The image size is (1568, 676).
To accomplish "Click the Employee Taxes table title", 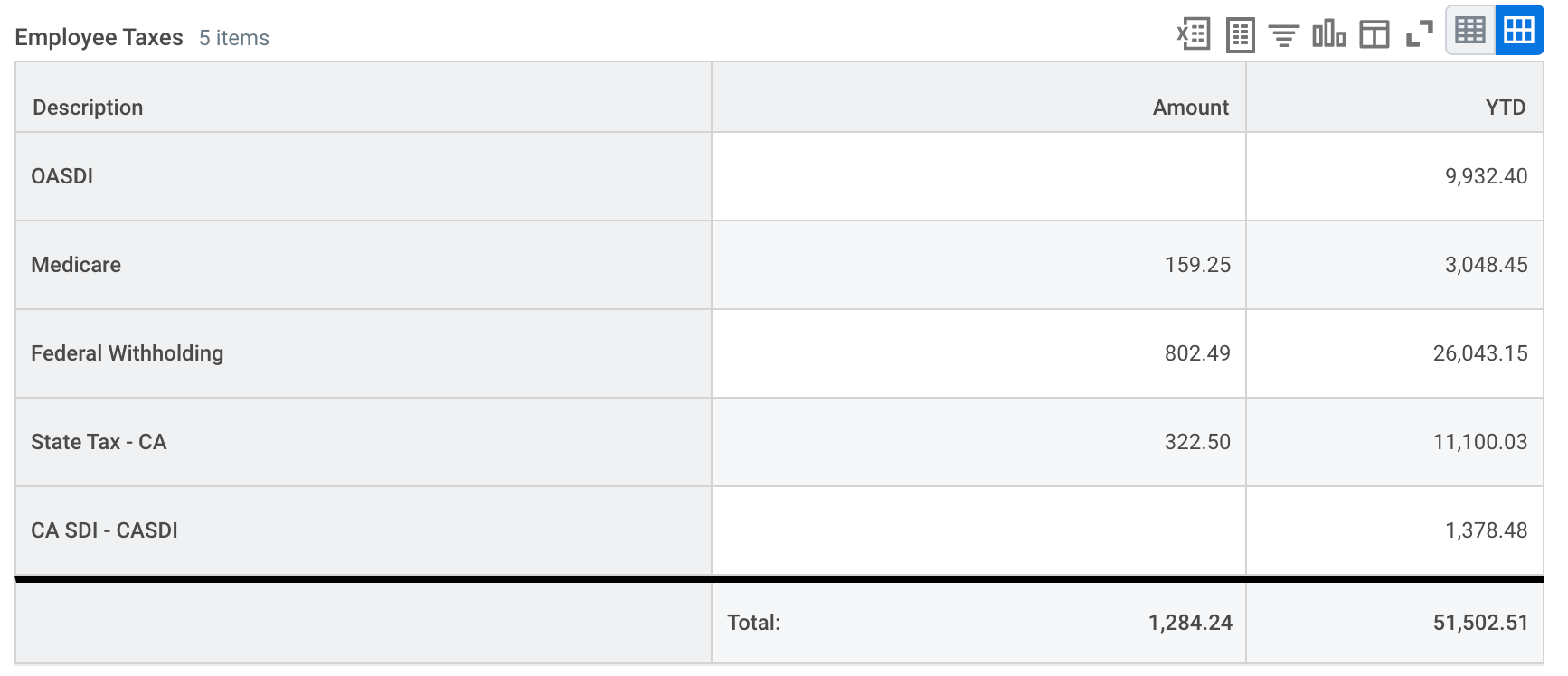I will [x=99, y=38].
